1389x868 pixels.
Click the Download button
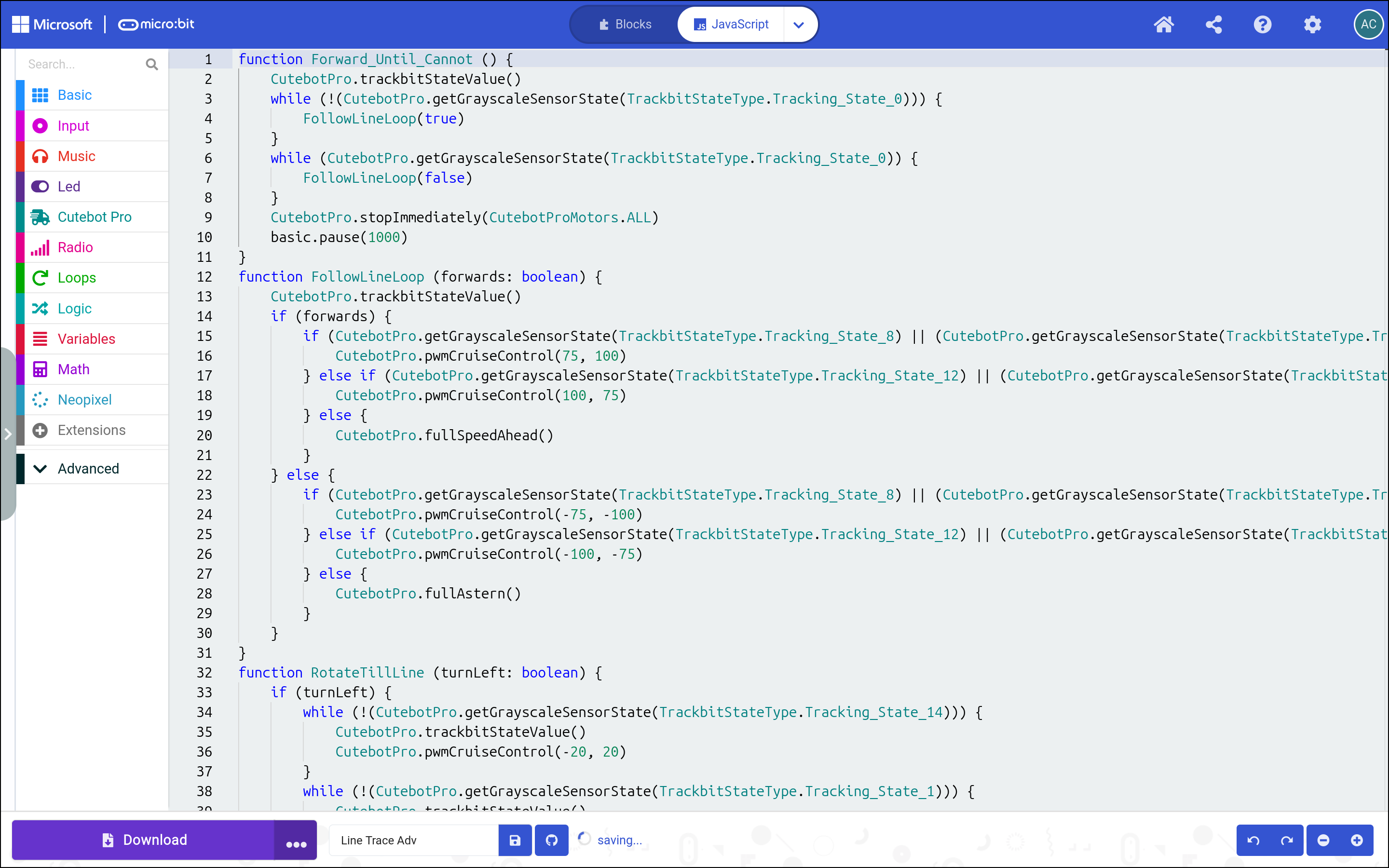pos(144,840)
